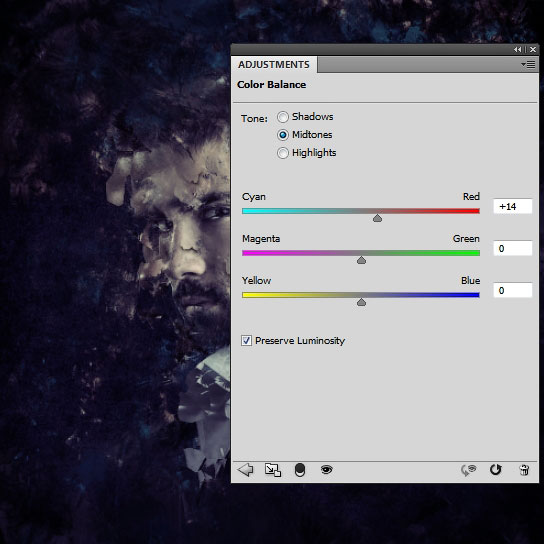Click the Cyan-Red value field showing +14
The width and height of the screenshot is (544, 544).
pos(513,206)
